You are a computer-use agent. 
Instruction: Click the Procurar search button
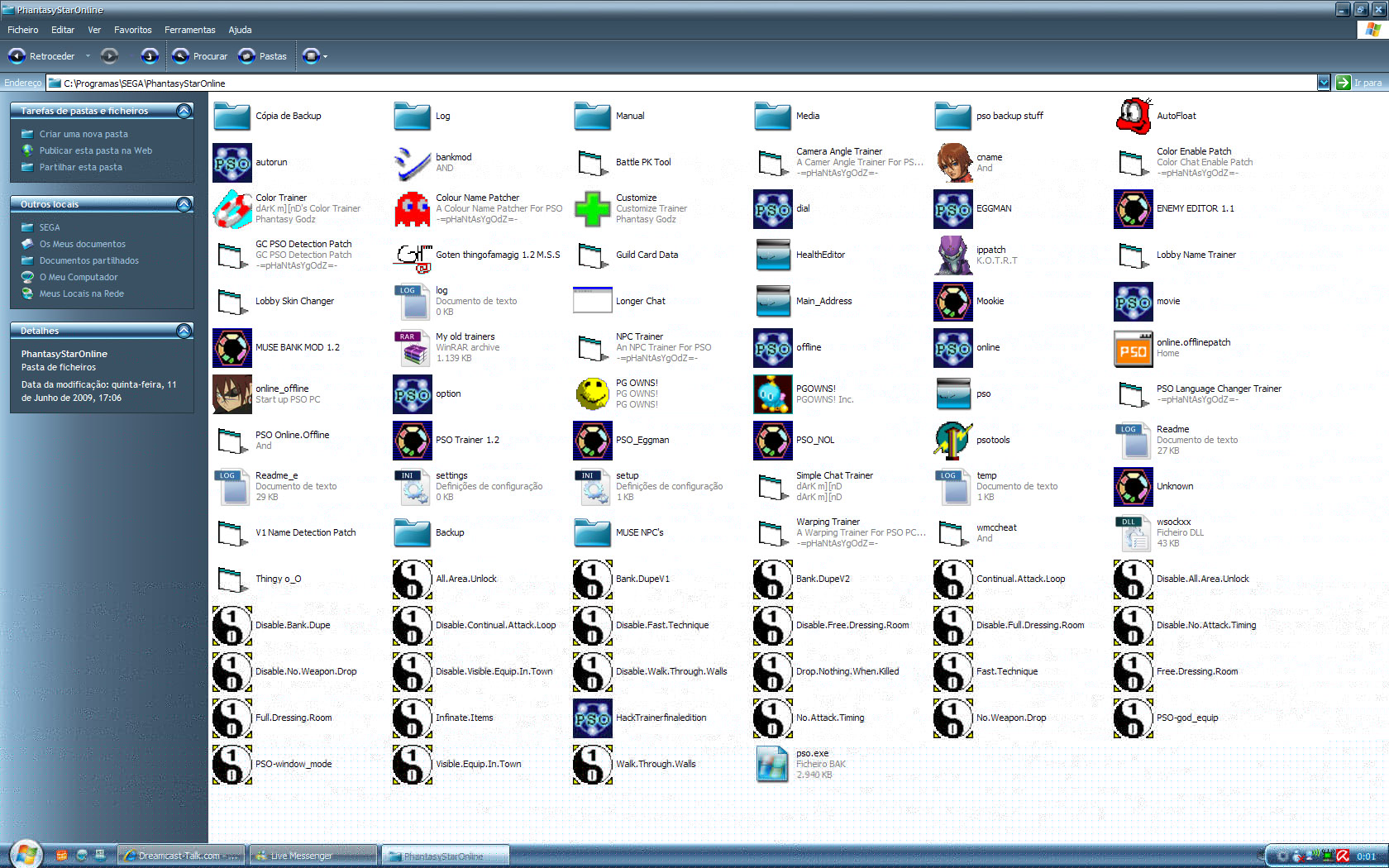[200, 56]
